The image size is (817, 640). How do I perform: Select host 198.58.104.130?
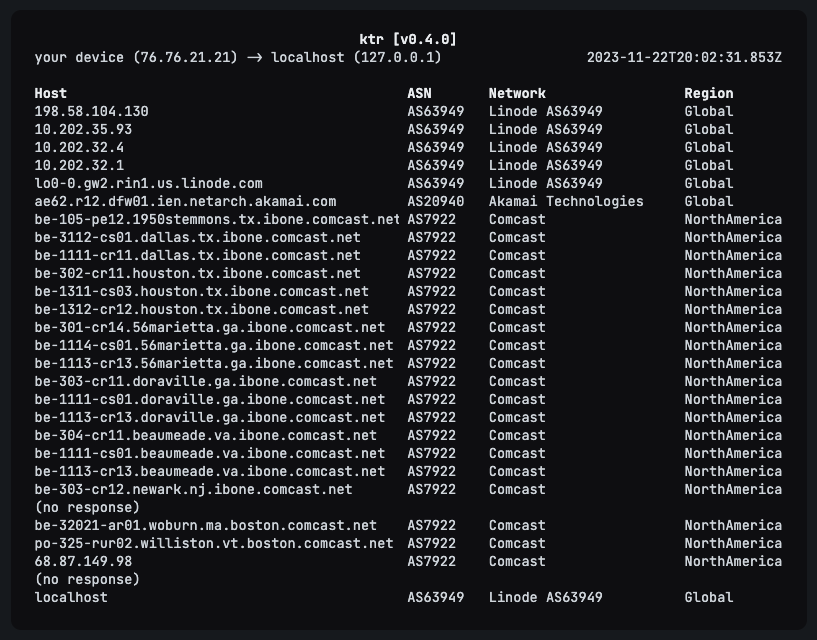click(x=91, y=111)
